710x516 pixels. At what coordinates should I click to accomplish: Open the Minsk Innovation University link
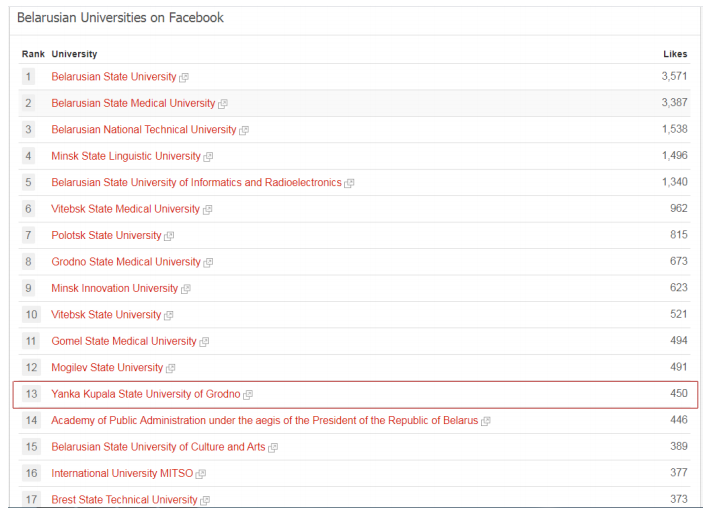point(115,288)
